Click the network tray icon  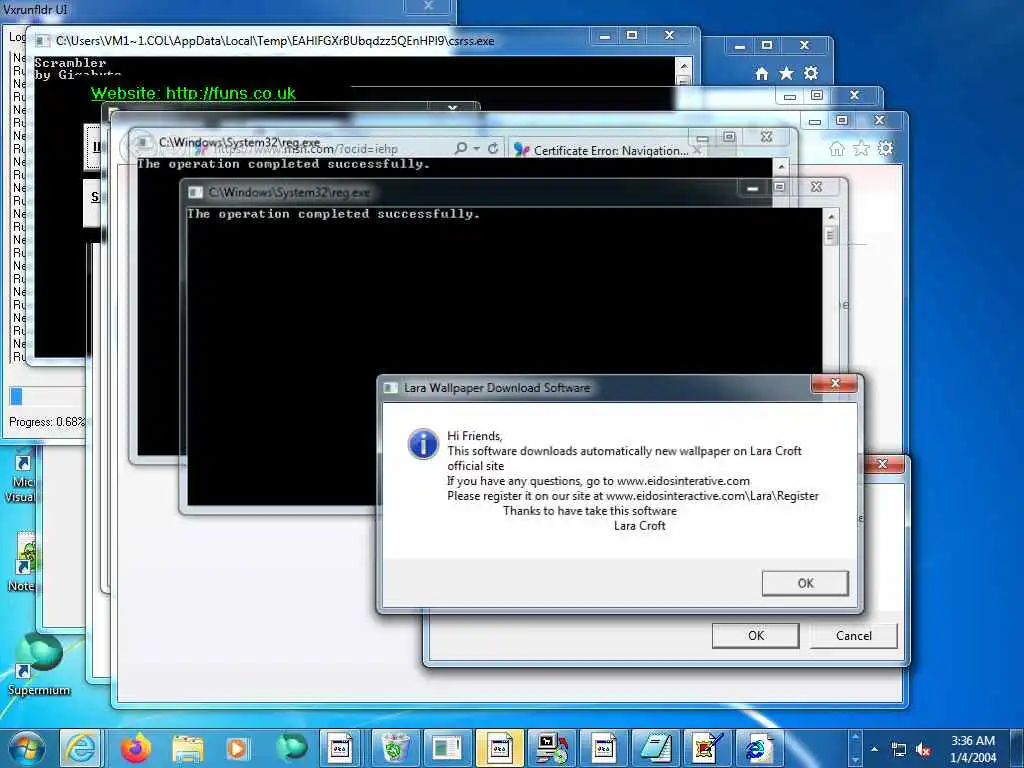click(899, 750)
